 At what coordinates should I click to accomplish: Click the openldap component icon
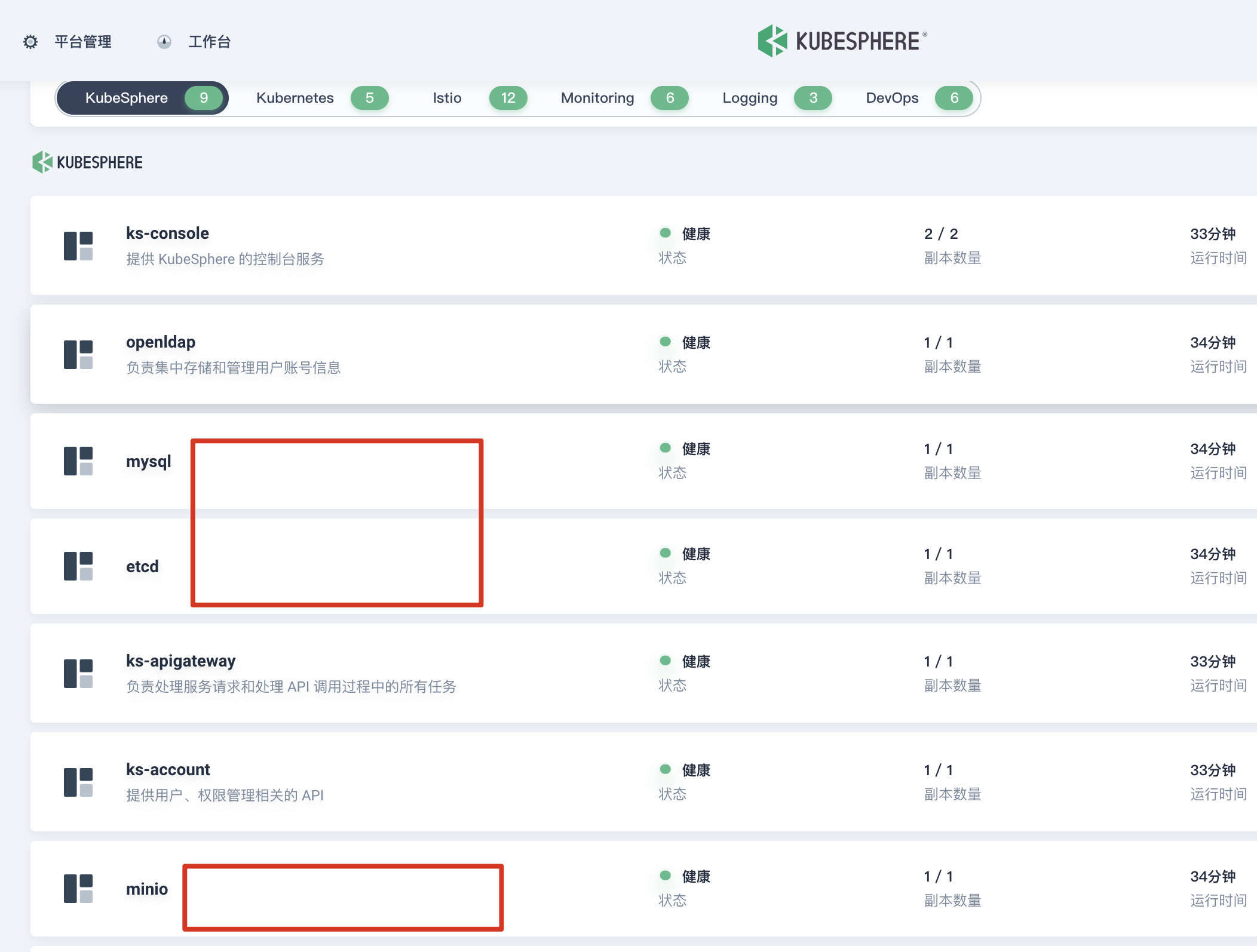coord(78,355)
